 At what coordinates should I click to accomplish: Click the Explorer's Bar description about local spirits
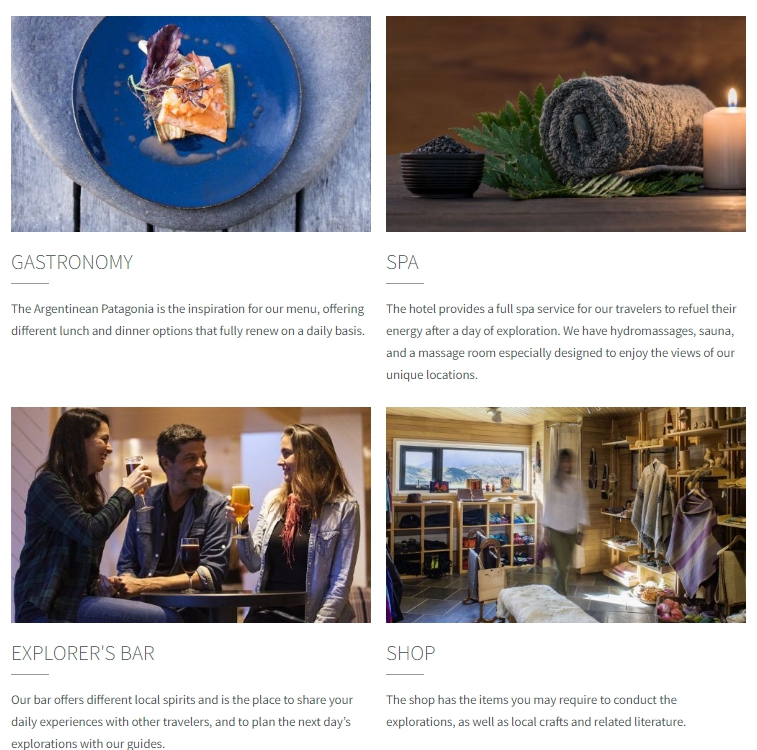tap(182, 721)
